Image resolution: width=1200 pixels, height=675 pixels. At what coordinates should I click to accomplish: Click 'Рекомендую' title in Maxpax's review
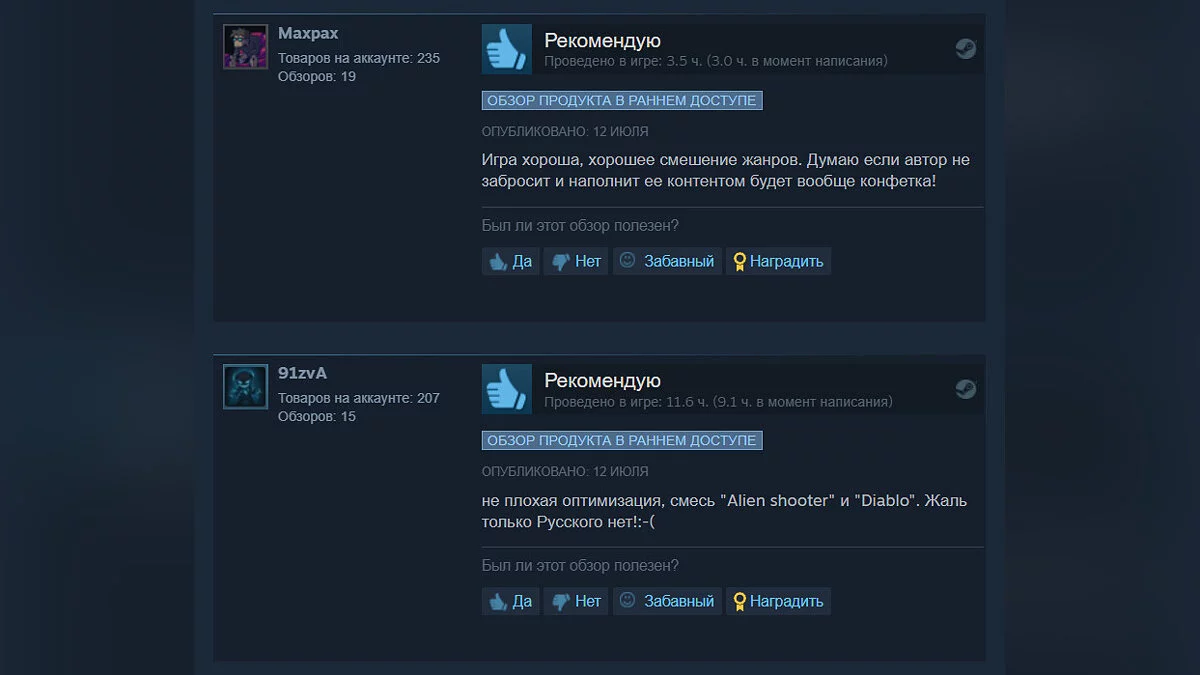(602, 41)
